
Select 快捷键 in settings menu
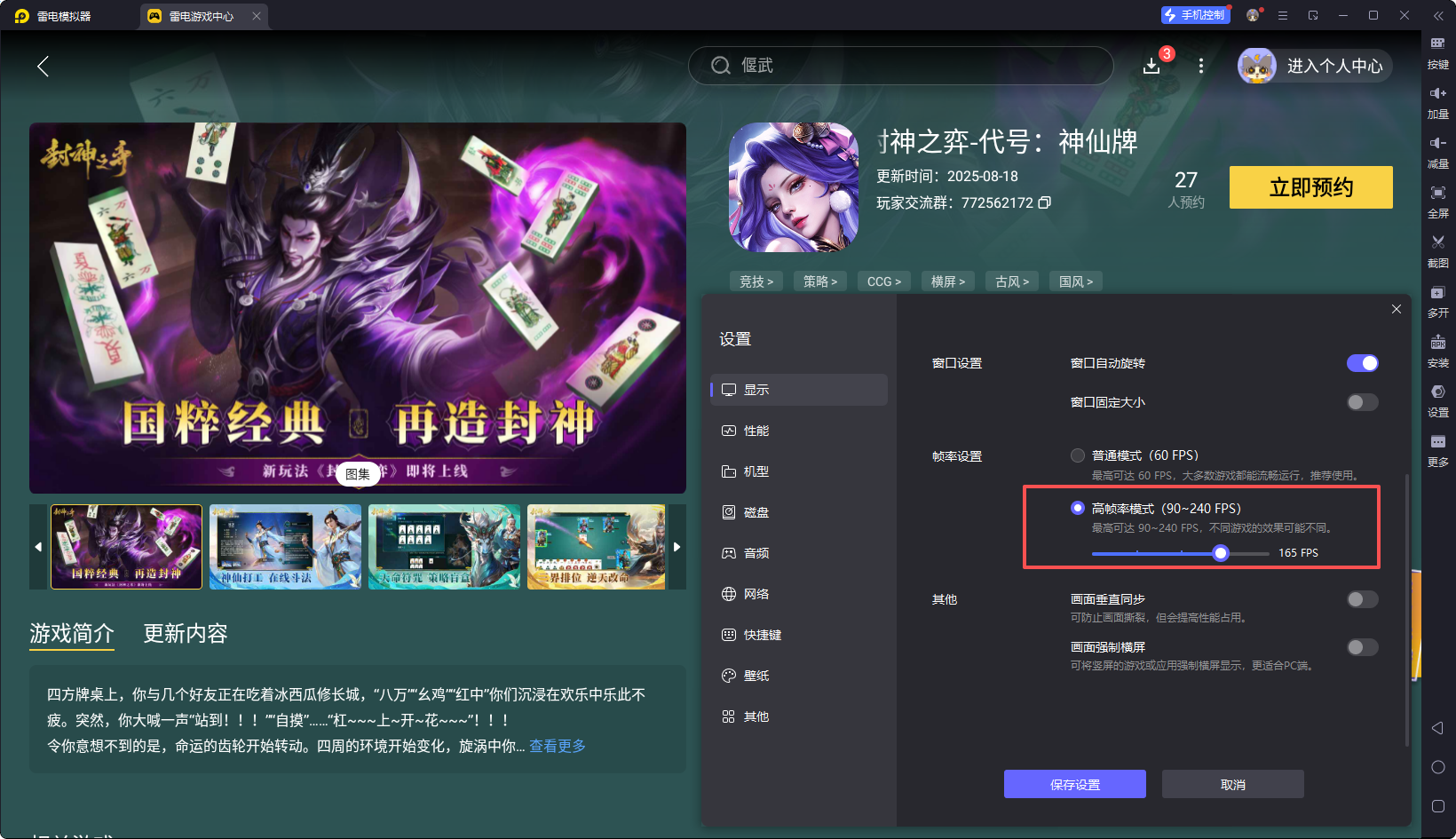tap(799, 635)
